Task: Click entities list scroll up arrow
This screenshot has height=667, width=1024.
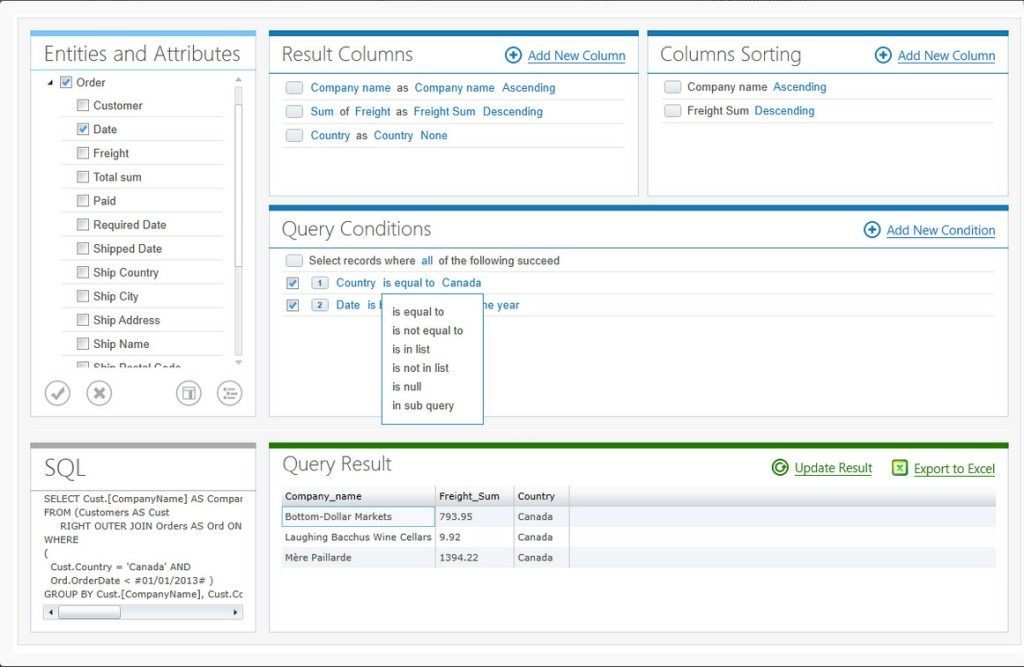Action: (x=238, y=80)
